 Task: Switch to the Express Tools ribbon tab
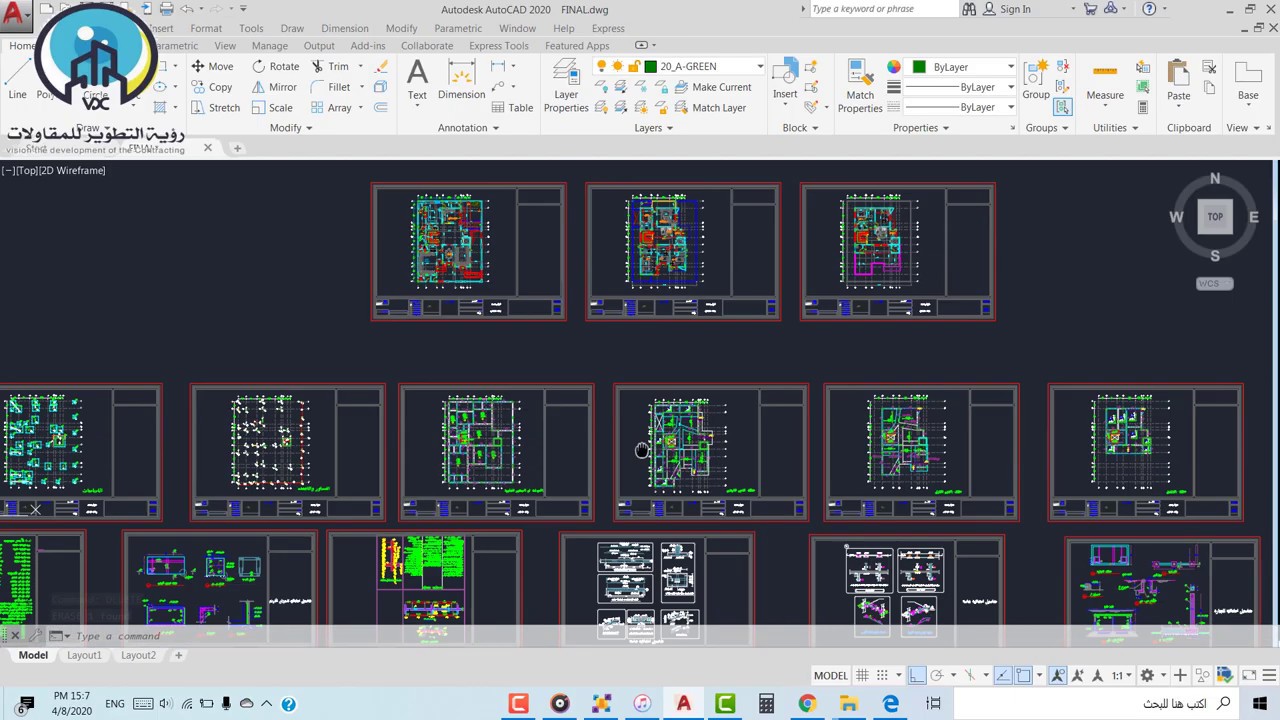click(499, 46)
